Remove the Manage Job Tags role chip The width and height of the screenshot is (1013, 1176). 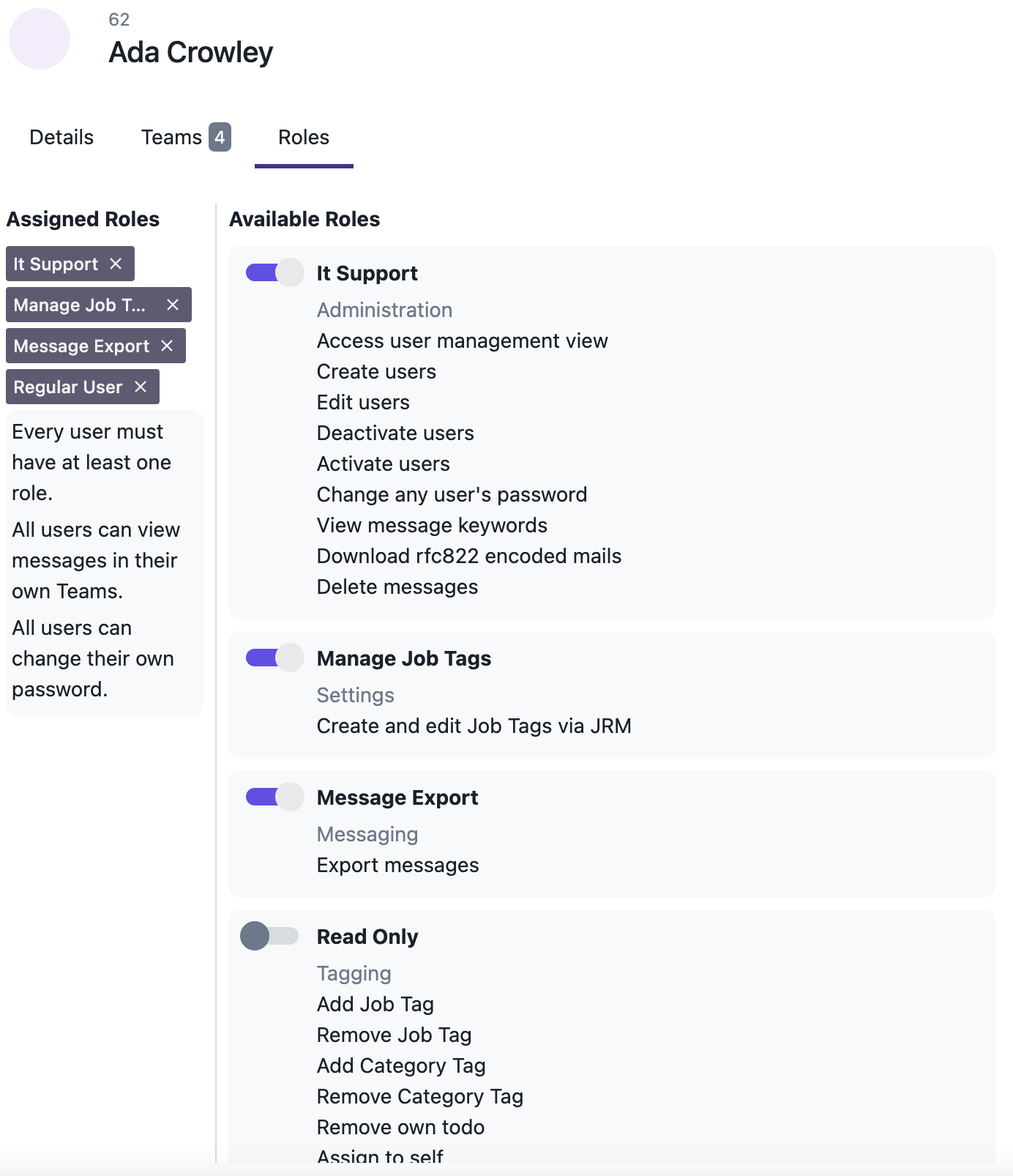click(173, 305)
